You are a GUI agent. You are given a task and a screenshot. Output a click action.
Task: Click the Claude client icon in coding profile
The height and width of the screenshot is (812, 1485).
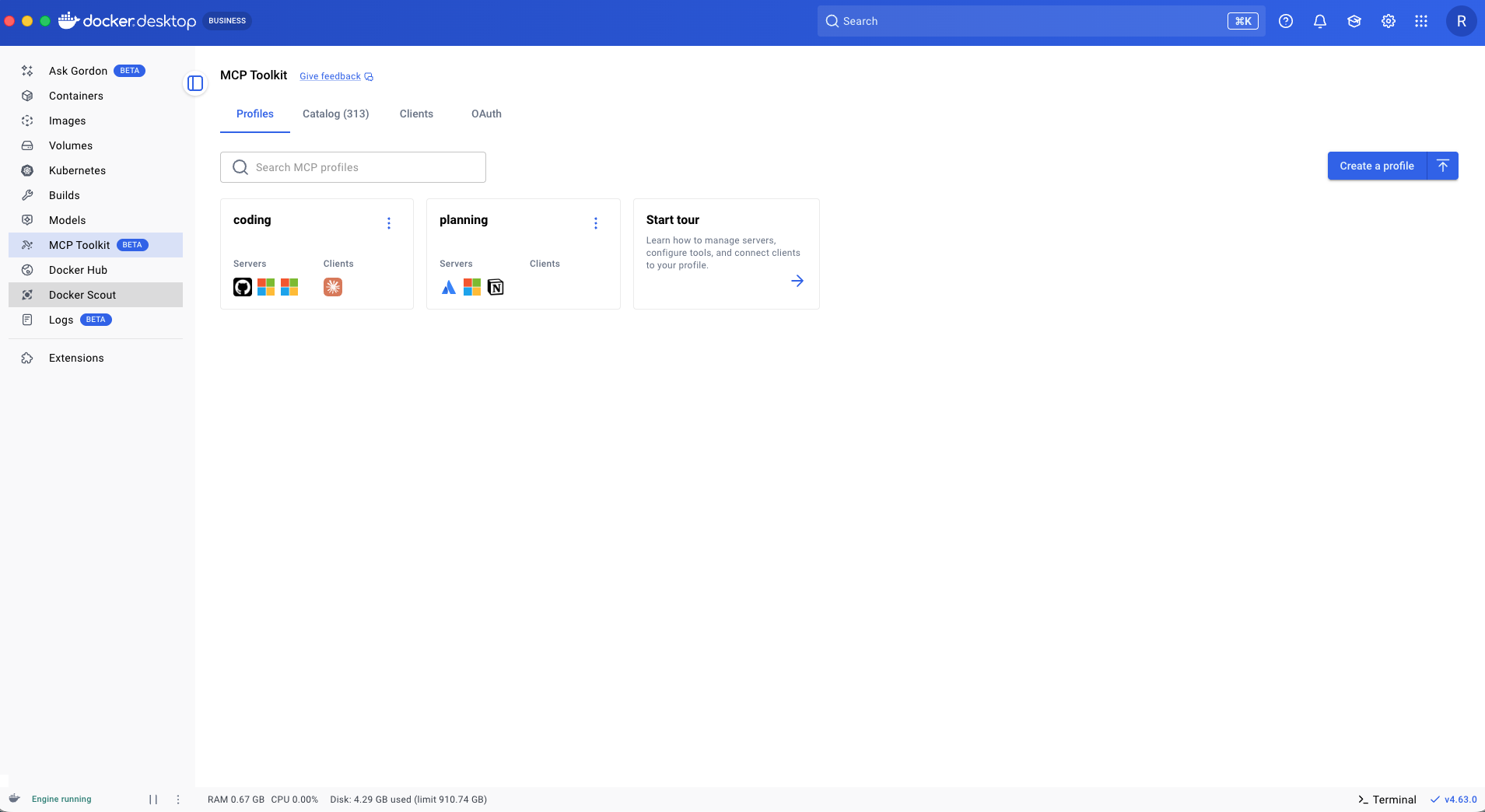click(333, 287)
